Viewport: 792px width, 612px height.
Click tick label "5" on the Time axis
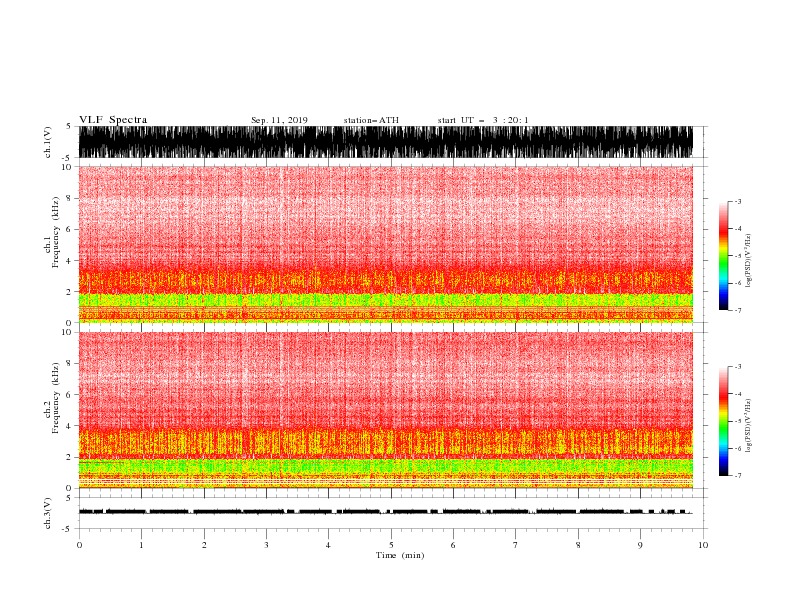pos(391,545)
